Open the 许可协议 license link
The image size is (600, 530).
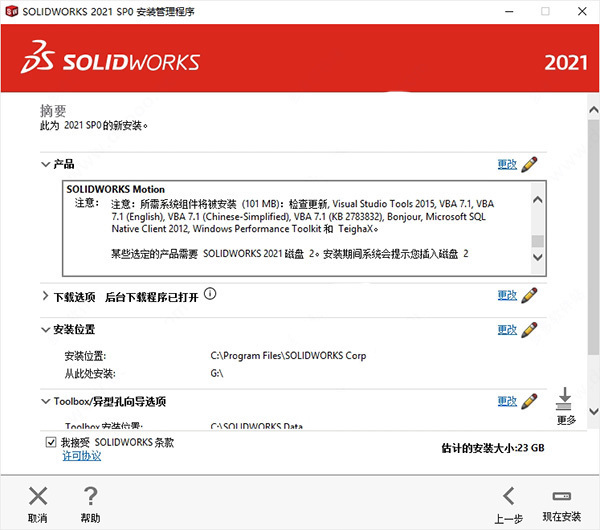(x=82, y=456)
